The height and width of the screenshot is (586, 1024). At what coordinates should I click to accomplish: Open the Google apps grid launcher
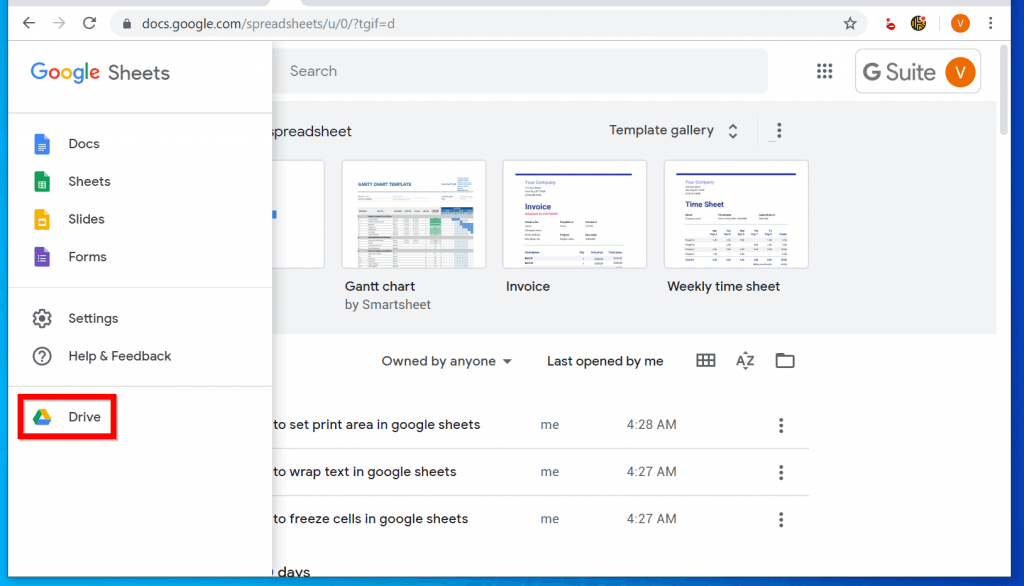[824, 71]
